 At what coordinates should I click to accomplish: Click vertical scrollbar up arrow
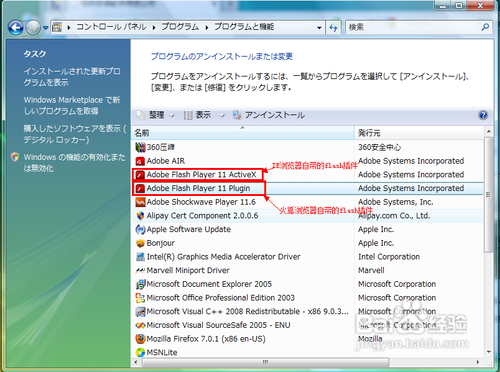click(489, 131)
